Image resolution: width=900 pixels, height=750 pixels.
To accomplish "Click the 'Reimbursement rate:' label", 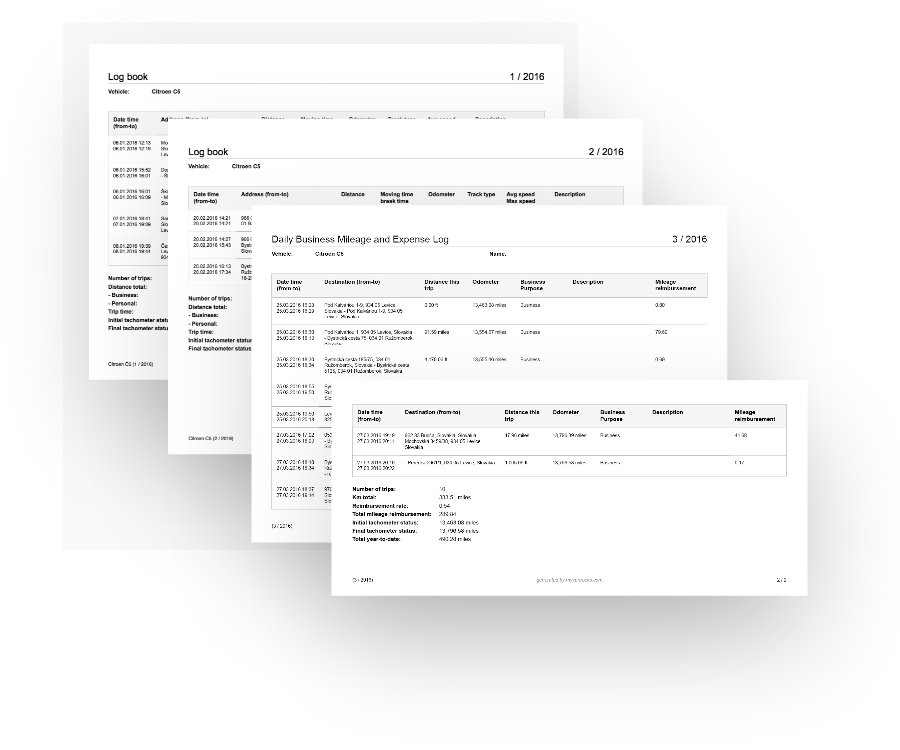I will [379, 506].
